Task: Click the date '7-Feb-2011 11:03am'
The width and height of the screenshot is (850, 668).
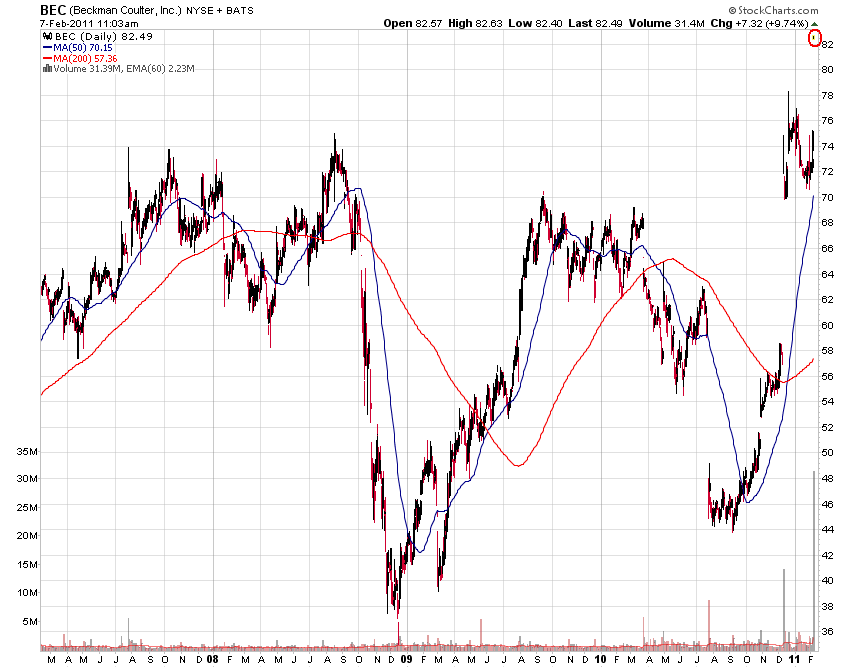Action: [x=89, y=24]
